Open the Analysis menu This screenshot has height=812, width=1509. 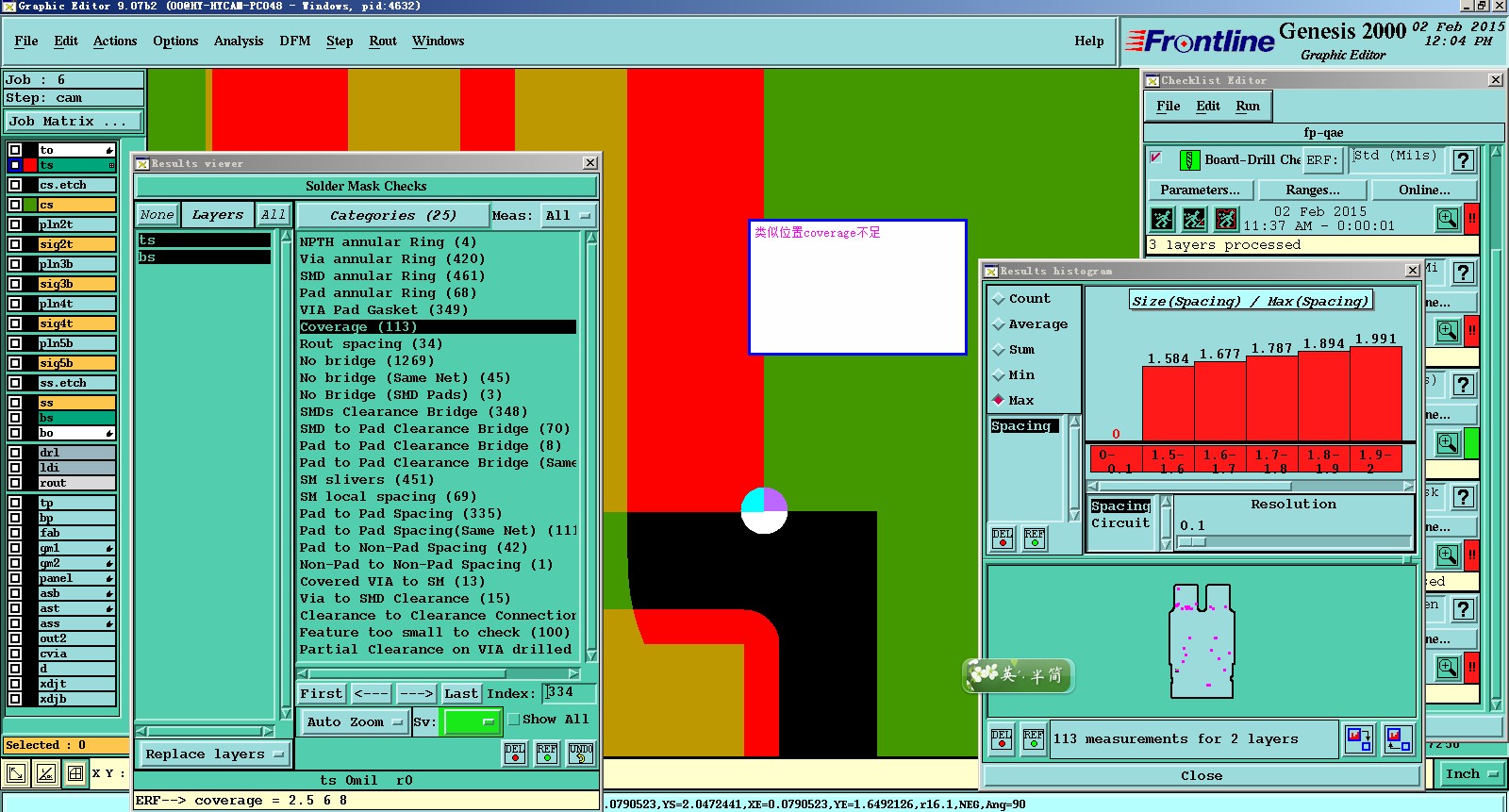coord(239,41)
